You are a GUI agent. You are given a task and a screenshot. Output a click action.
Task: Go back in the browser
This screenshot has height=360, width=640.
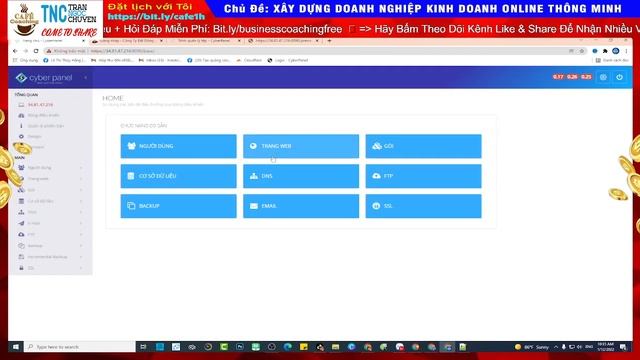pos(15,51)
